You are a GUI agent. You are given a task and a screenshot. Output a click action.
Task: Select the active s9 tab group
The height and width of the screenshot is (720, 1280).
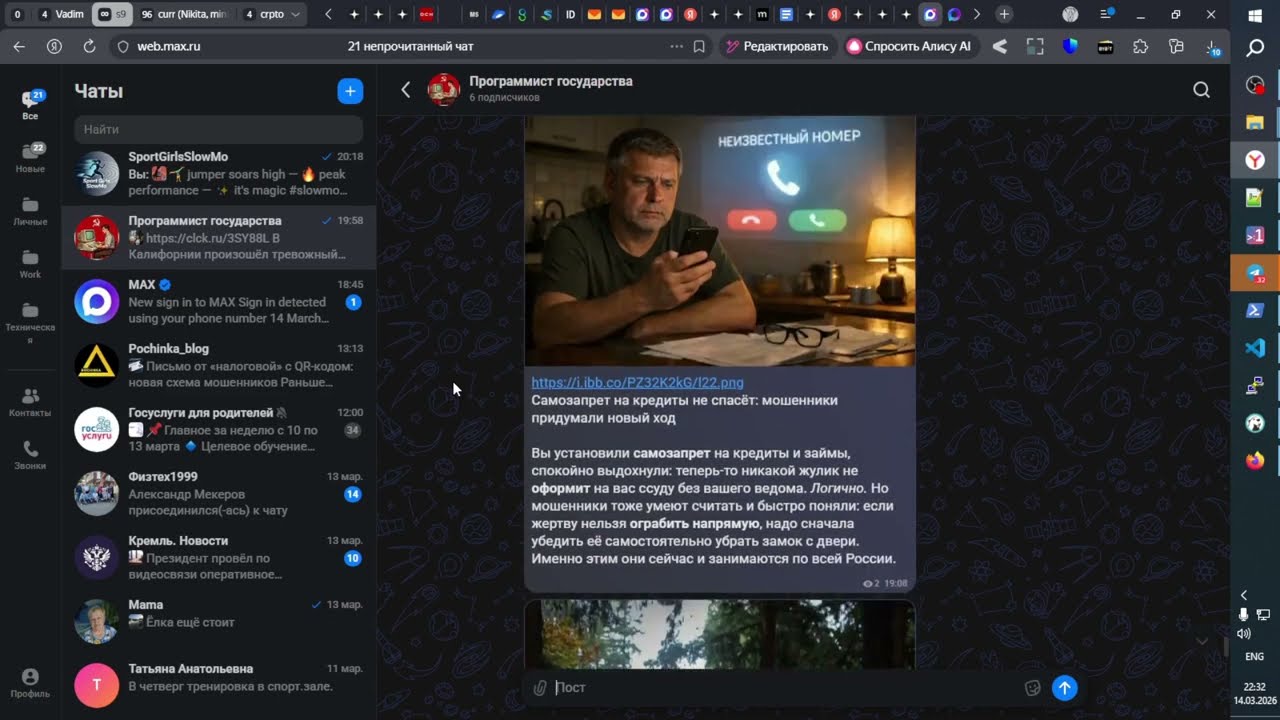pyautogui.click(x=112, y=15)
